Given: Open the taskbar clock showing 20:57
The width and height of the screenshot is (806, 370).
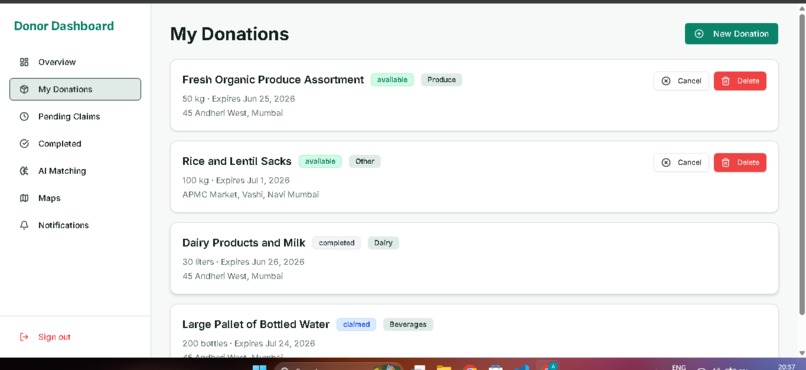Looking at the screenshot, I should click(x=786, y=367).
